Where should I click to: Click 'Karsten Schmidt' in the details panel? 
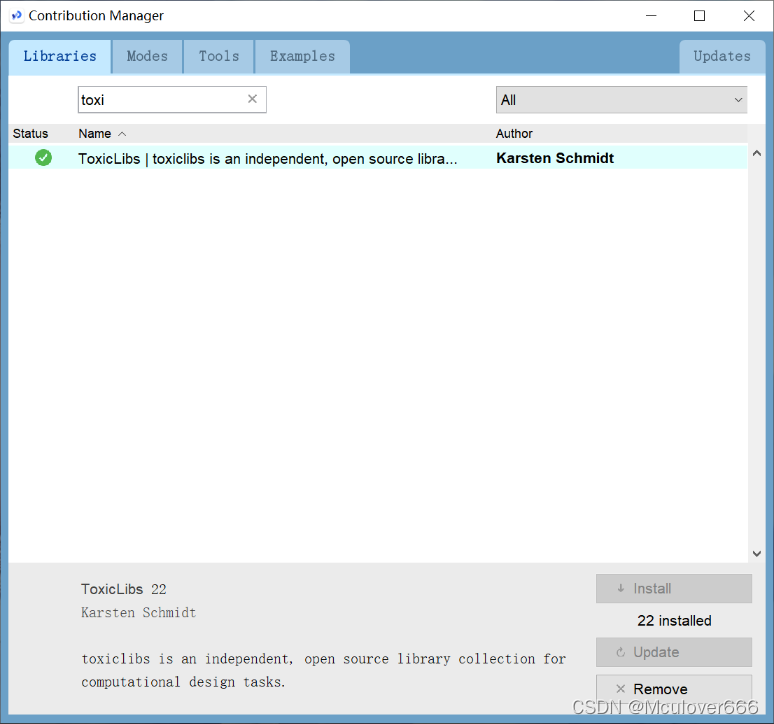(x=139, y=612)
